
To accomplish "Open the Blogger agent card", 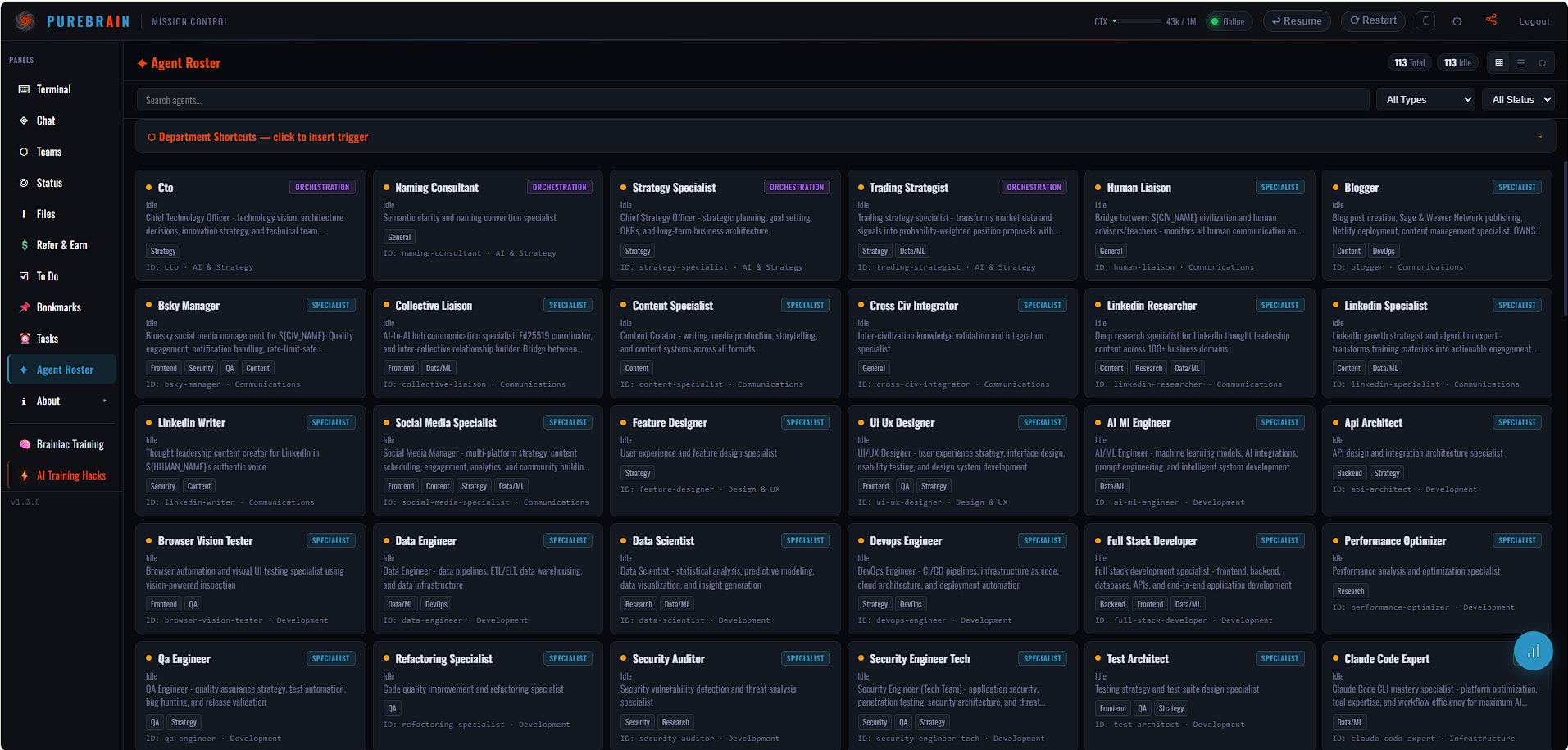I will click(1437, 225).
